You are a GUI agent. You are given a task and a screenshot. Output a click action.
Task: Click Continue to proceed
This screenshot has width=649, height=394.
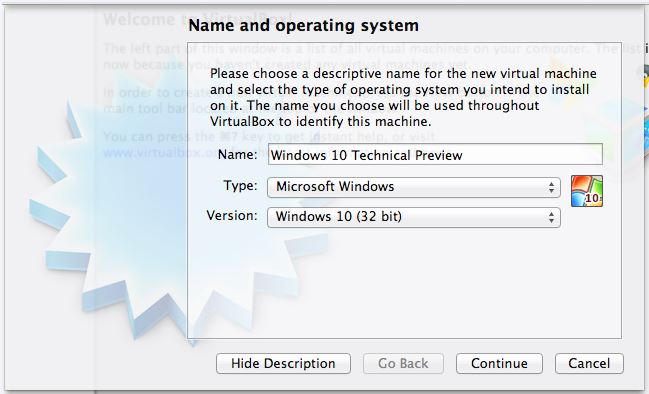(x=499, y=363)
